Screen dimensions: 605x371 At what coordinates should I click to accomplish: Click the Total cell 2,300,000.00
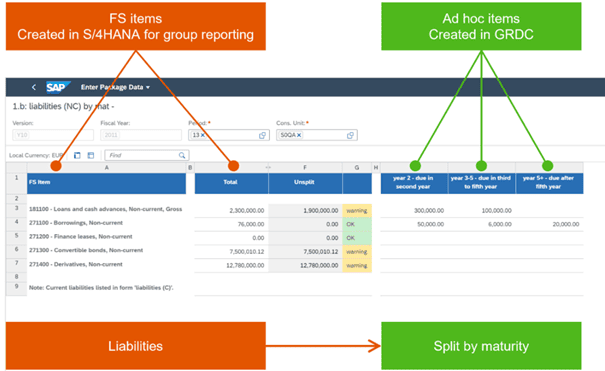click(232, 211)
